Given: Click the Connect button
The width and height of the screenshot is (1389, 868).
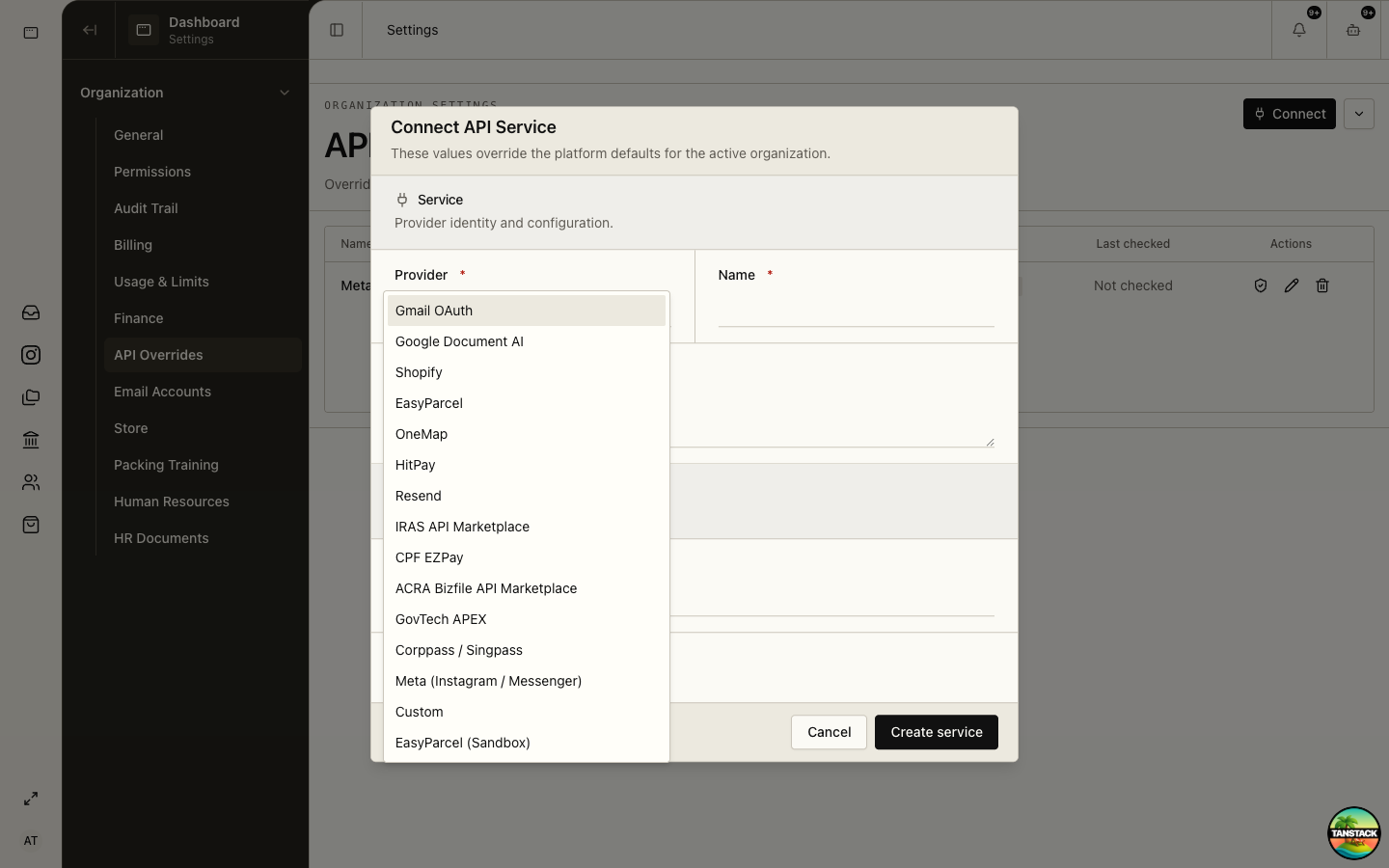Looking at the screenshot, I should (x=1290, y=114).
